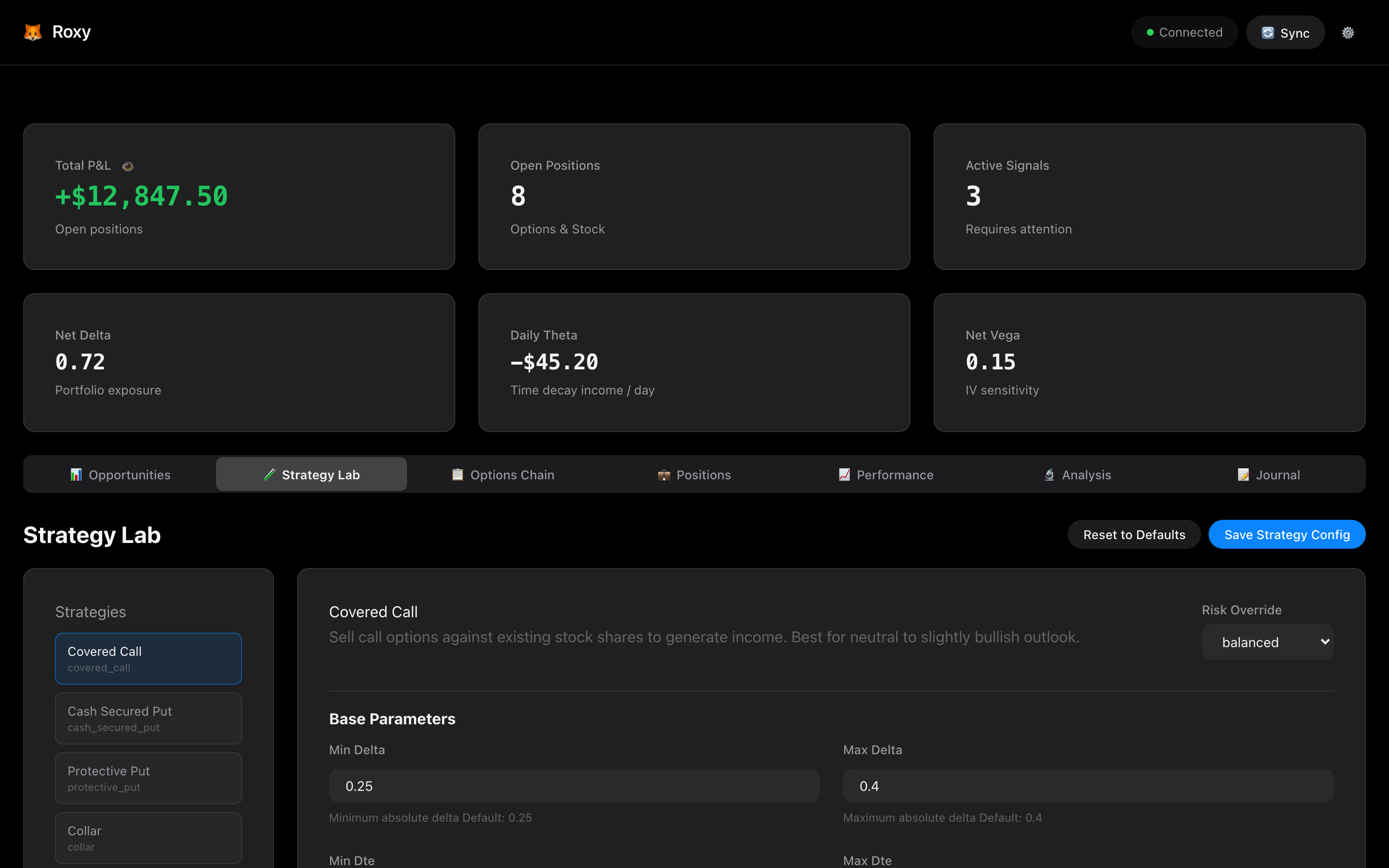Click Save Strategy Config button

(1286, 534)
